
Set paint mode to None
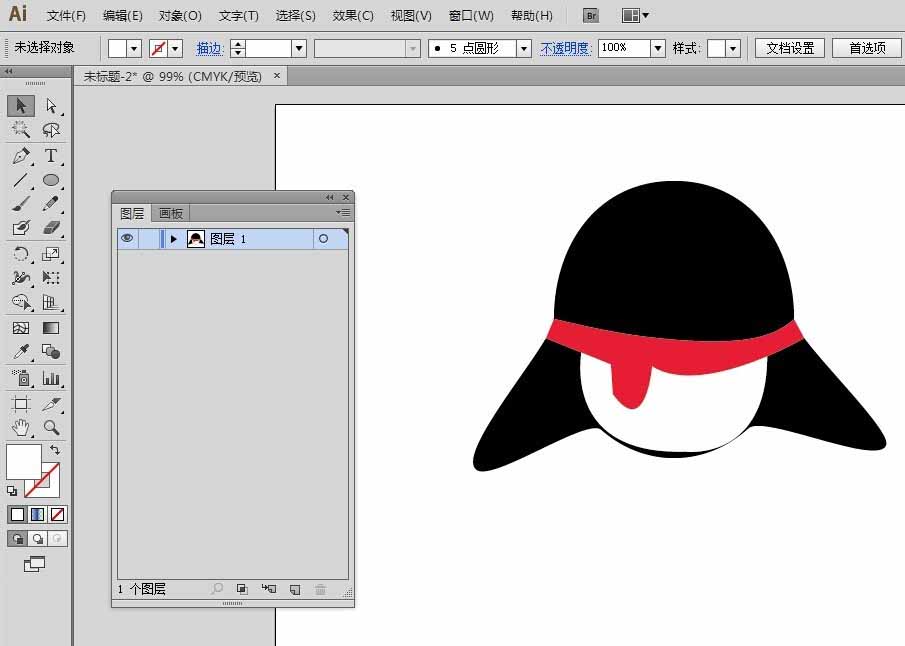57,514
